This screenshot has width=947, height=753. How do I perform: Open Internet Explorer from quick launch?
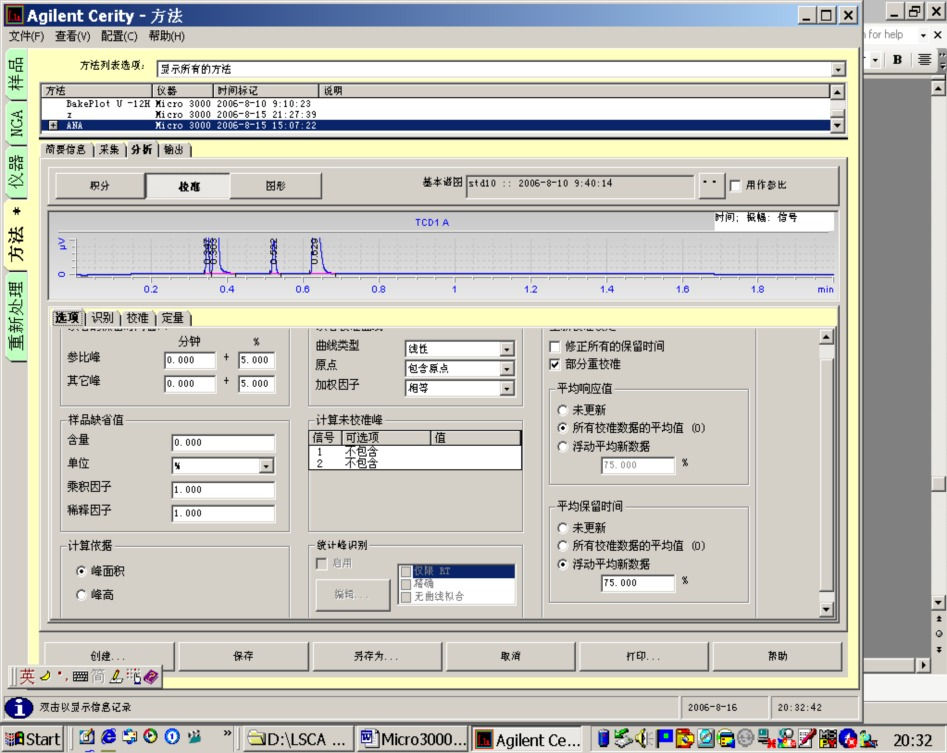point(109,737)
